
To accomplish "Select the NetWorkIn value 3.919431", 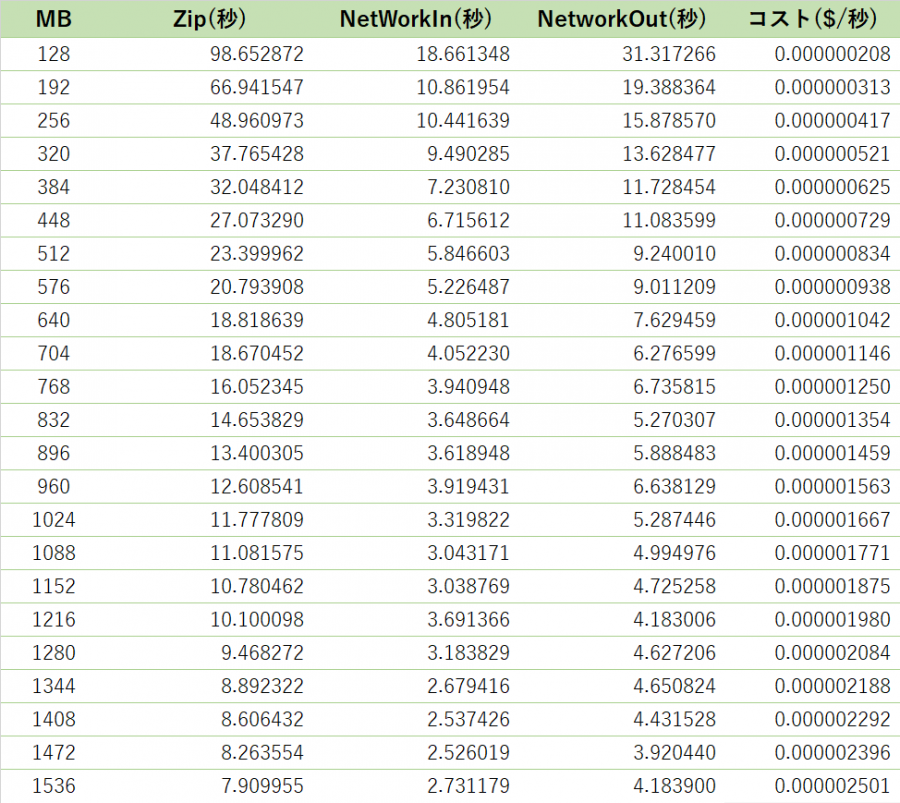I will 468,487.
